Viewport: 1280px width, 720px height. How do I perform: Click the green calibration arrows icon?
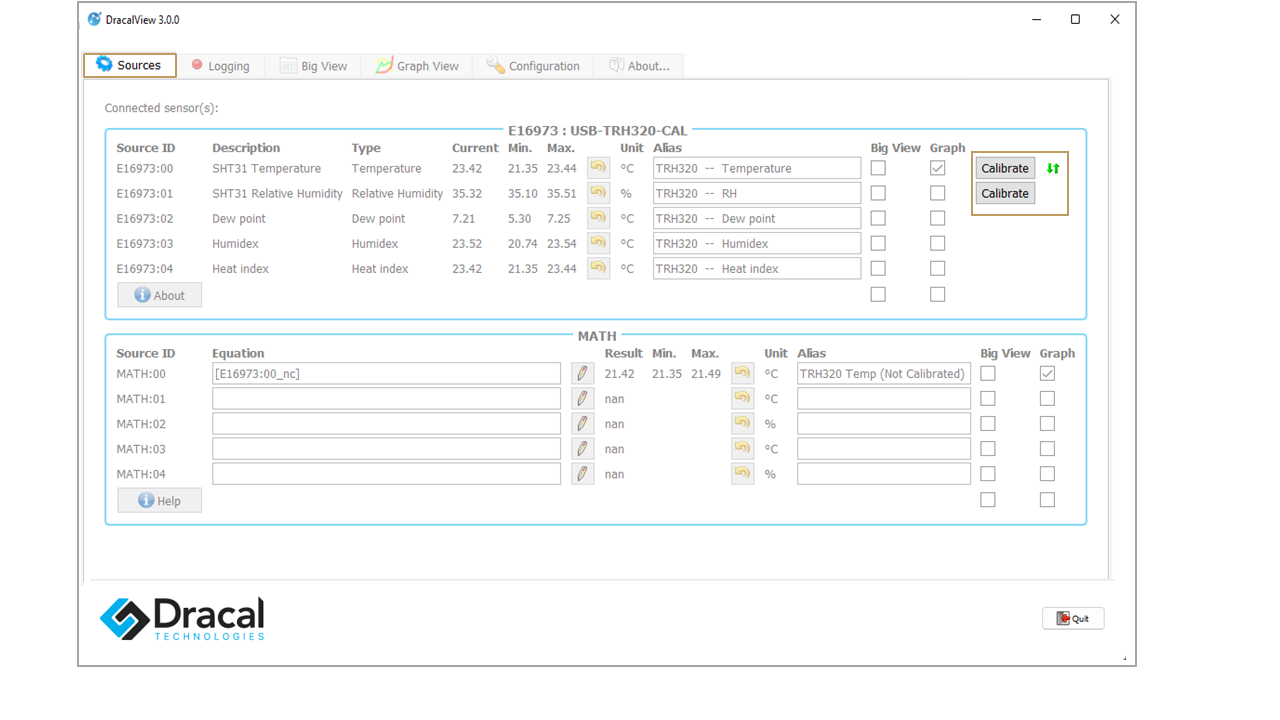tap(1052, 168)
